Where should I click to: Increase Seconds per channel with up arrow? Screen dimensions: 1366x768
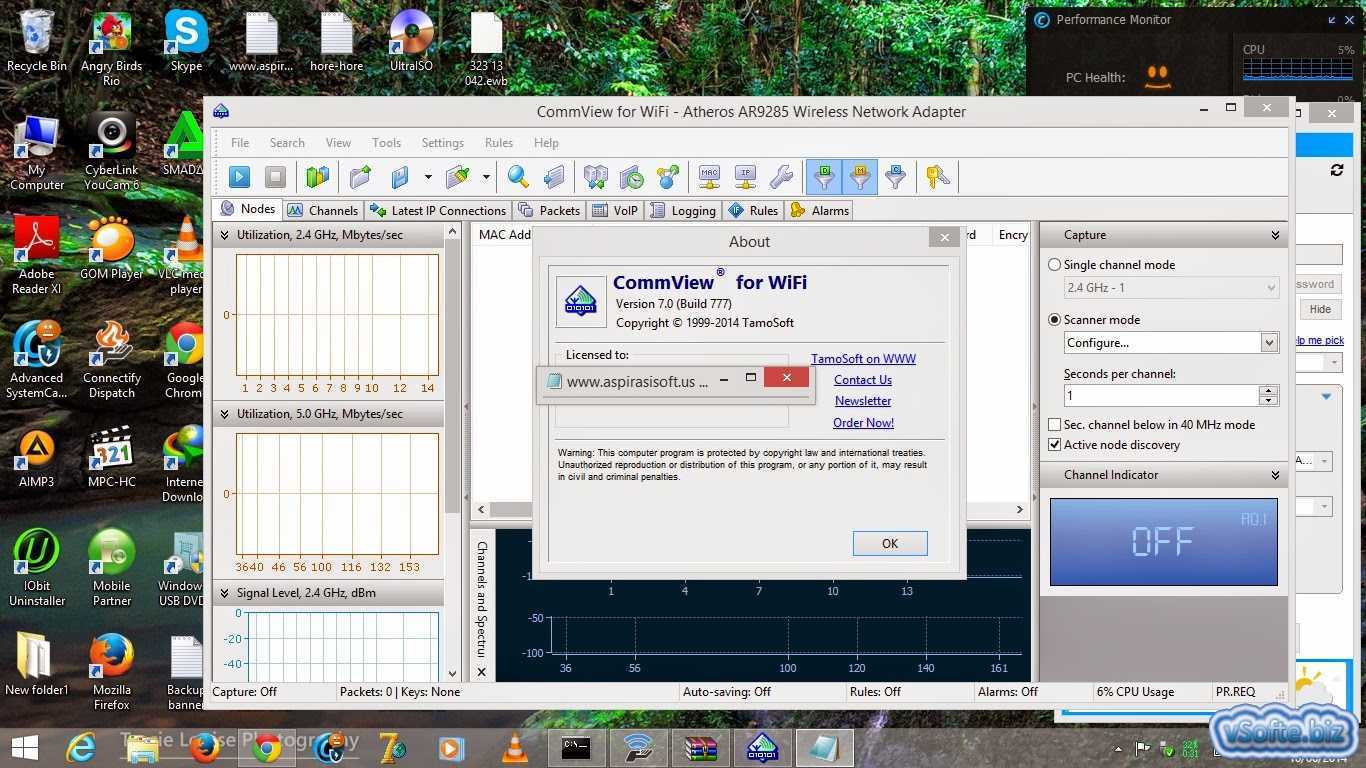click(x=1269, y=390)
